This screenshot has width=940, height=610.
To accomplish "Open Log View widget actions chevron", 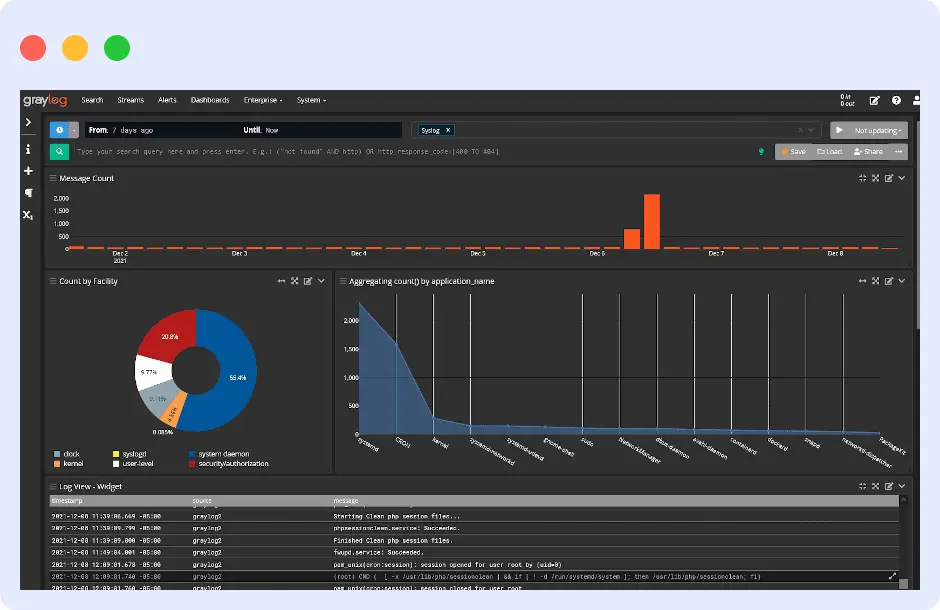I will click(x=902, y=486).
